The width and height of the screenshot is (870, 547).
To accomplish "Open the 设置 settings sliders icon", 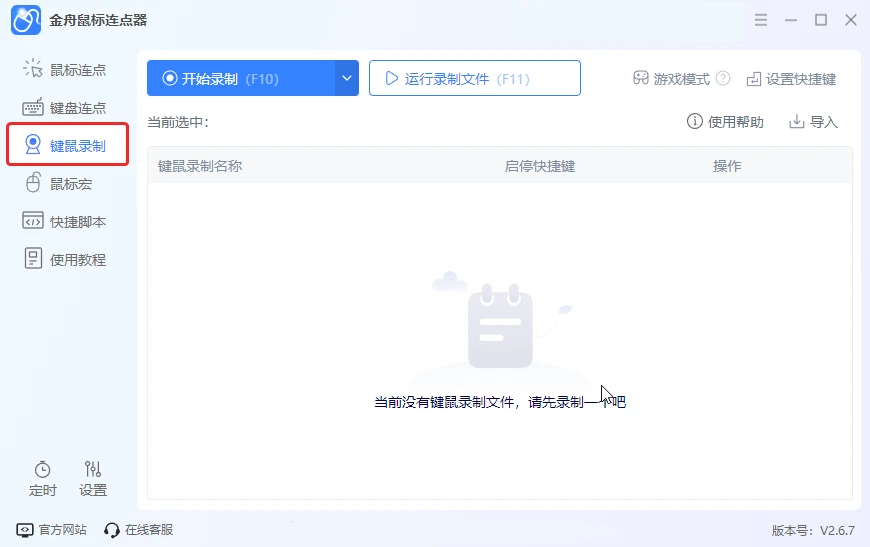I will coord(93,479).
